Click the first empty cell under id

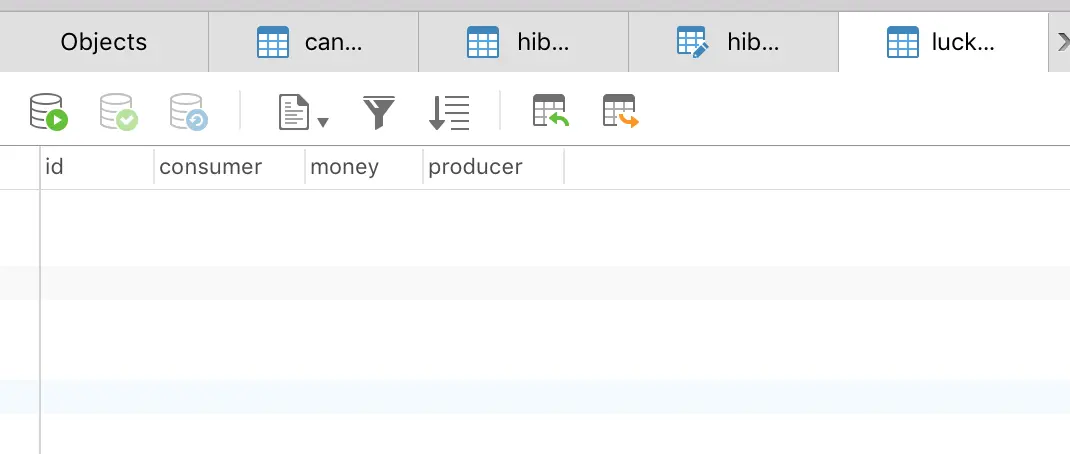pyautogui.click(x=96, y=208)
